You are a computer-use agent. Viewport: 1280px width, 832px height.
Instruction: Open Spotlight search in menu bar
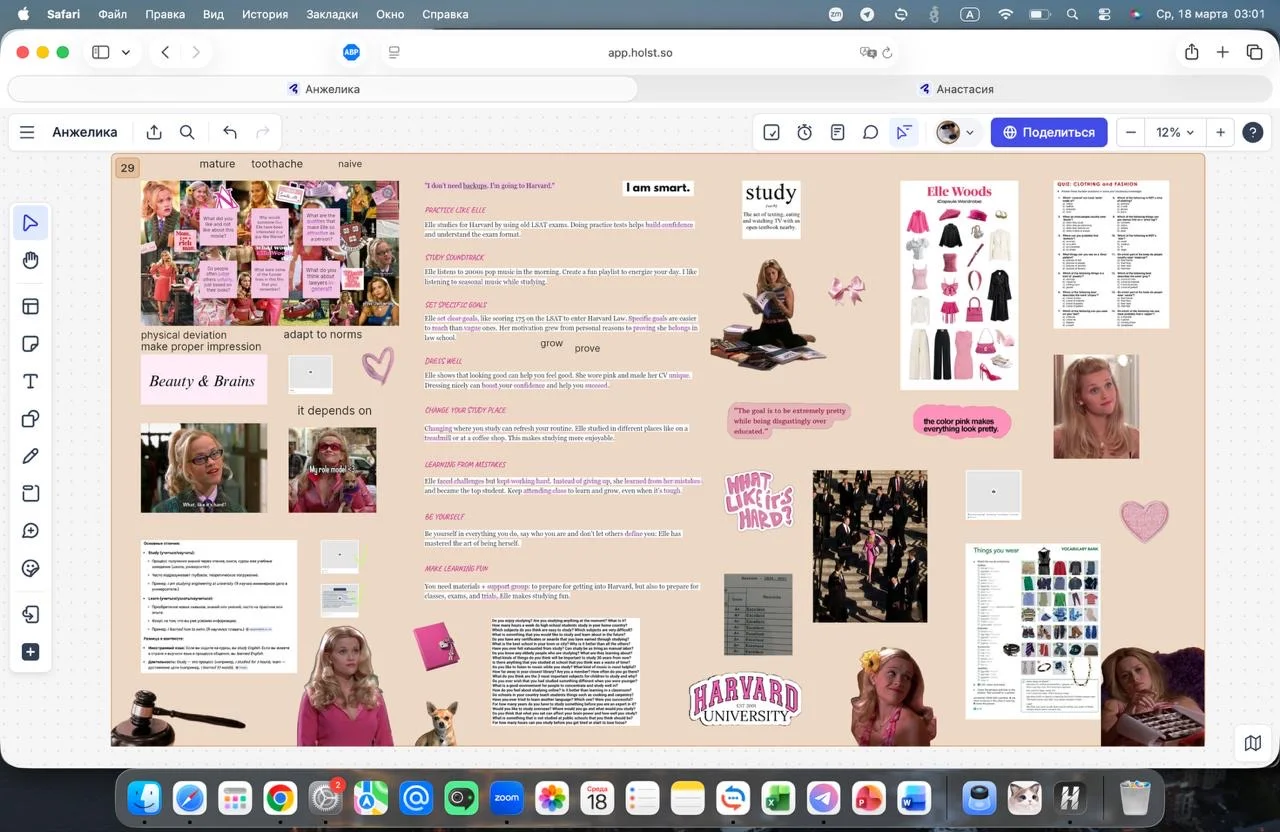tap(1072, 14)
